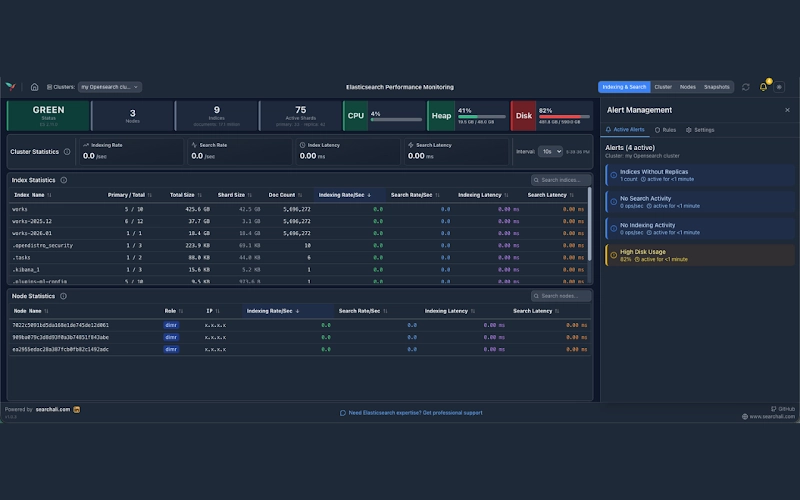Click the Index Latency clock icon
This screenshot has width=800, height=500.
point(303,145)
